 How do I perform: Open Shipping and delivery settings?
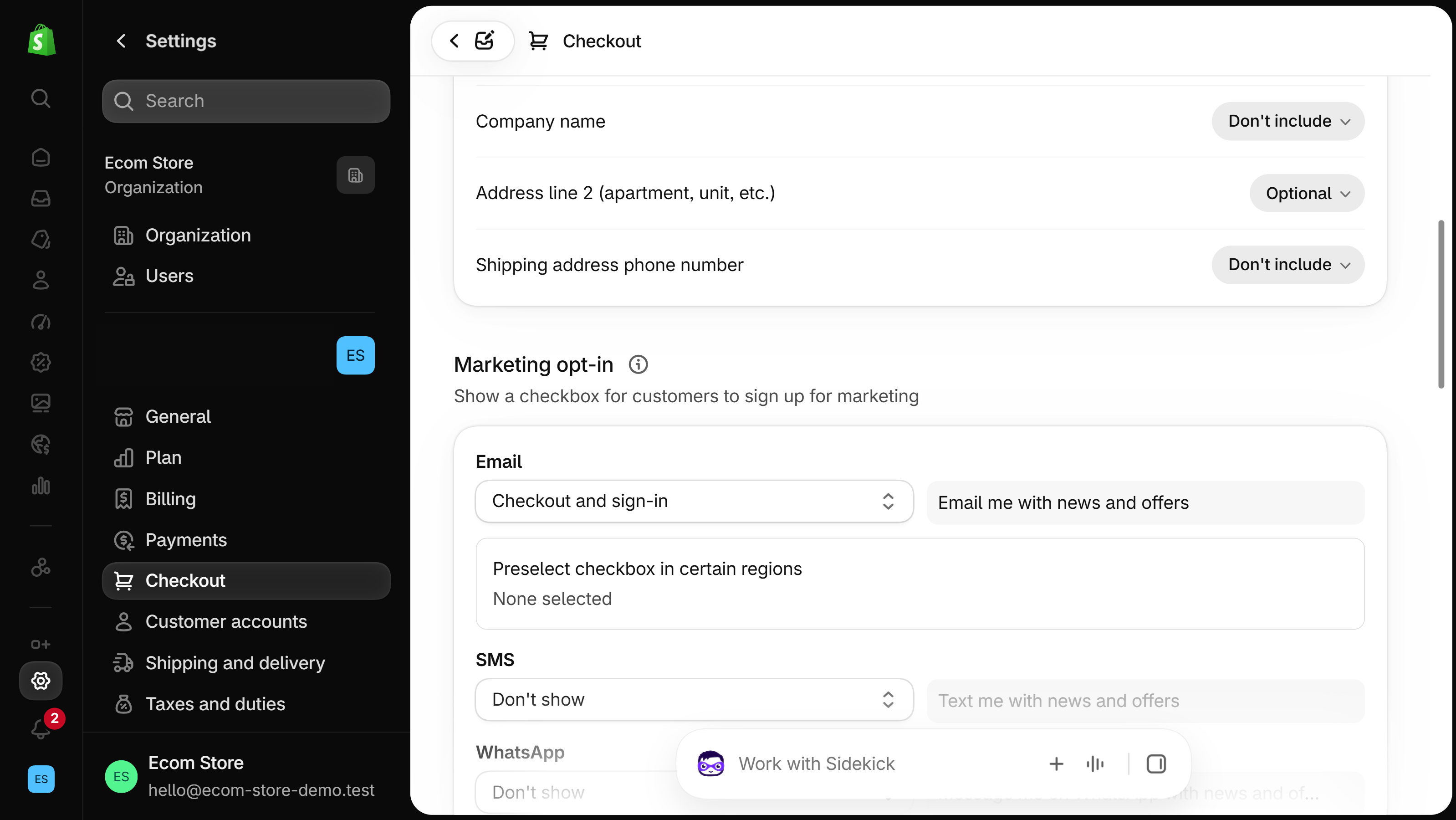[x=246, y=663]
